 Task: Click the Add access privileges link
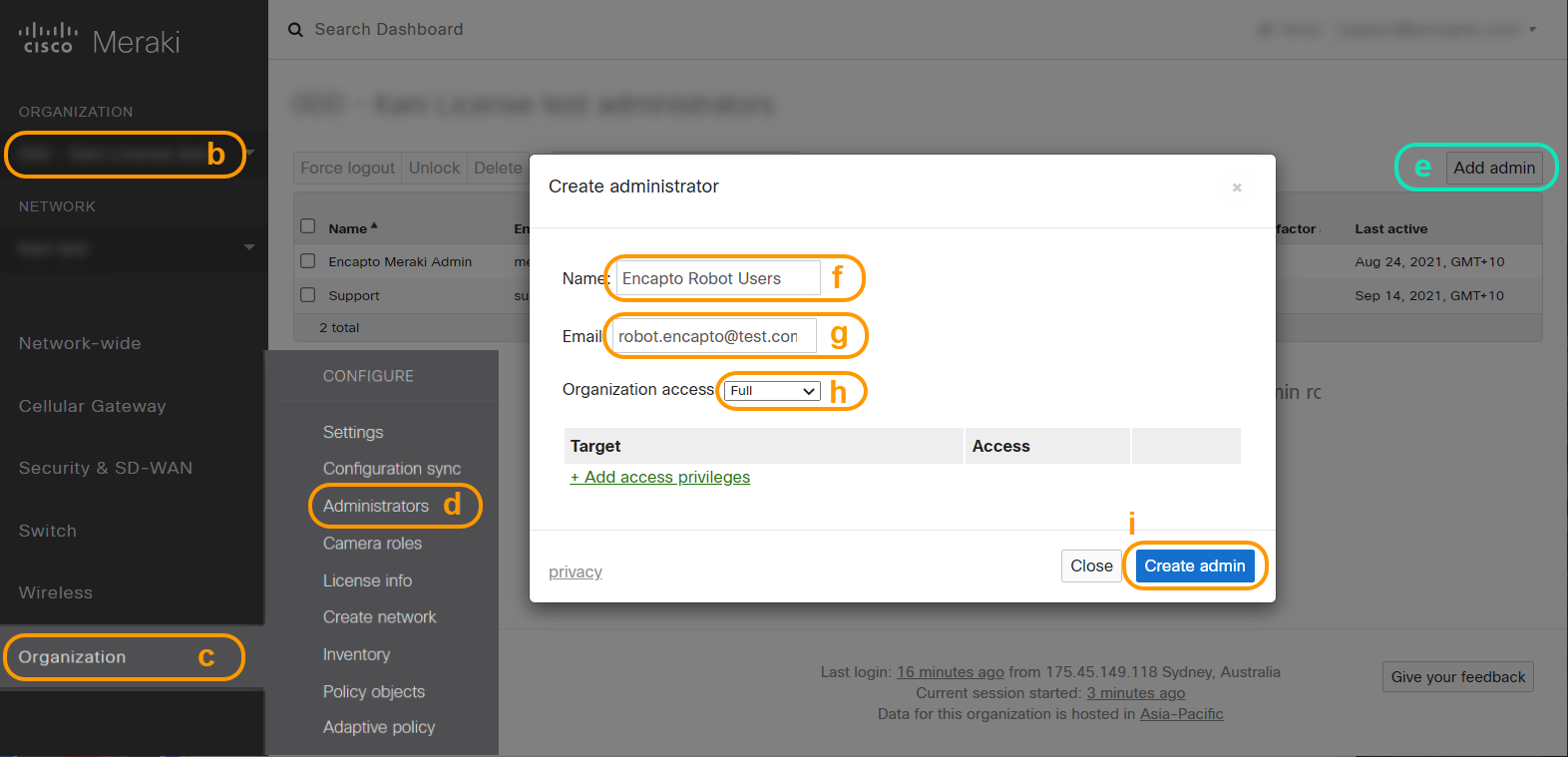[660, 477]
